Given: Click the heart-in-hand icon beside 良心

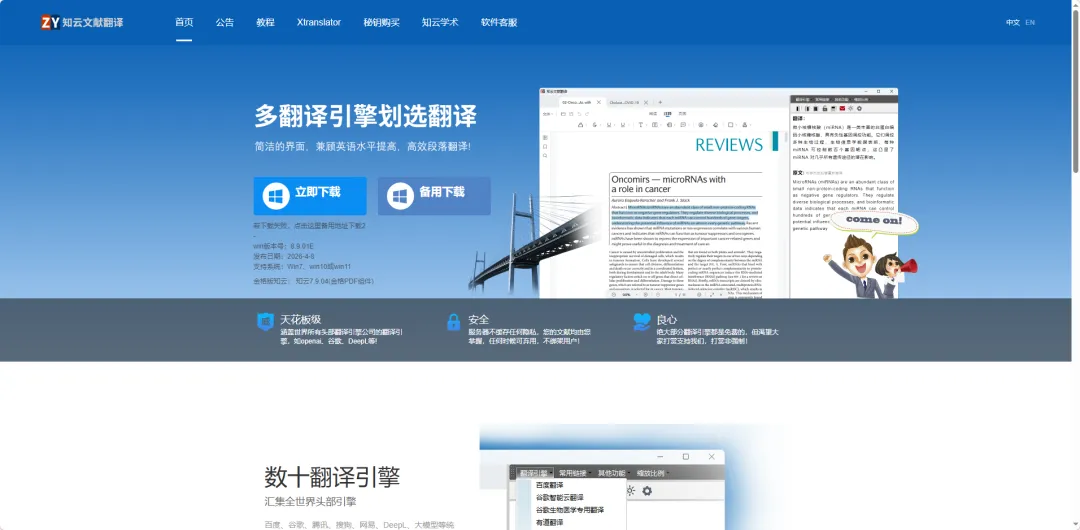Looking at the screenshot, I should [642, 321].
